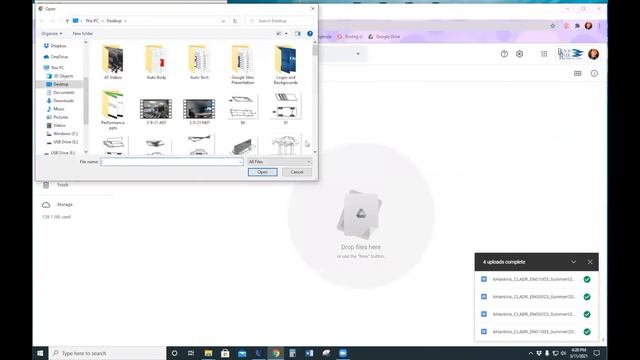Screen dimensions: 640x360
Task: Open the Auto Tech folder
Action: pyautogui.click(x=199, y=62)
